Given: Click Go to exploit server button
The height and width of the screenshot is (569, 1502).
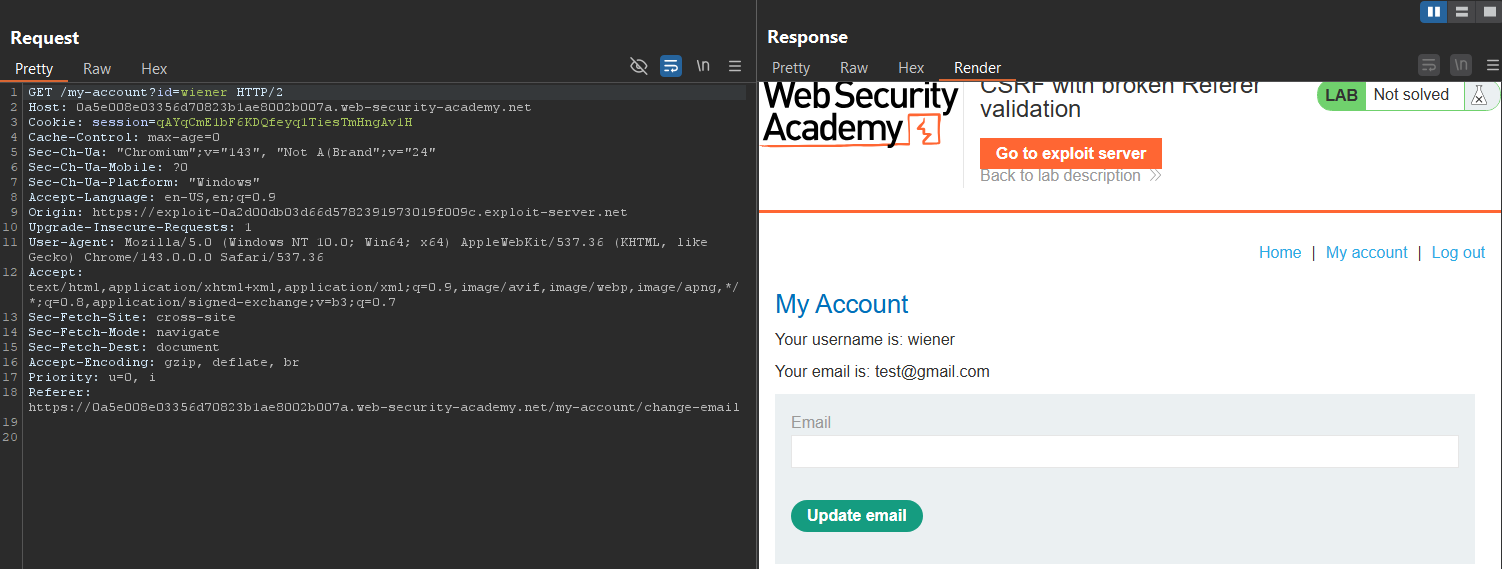Looking at the screenshot, I should [1071, 153].
